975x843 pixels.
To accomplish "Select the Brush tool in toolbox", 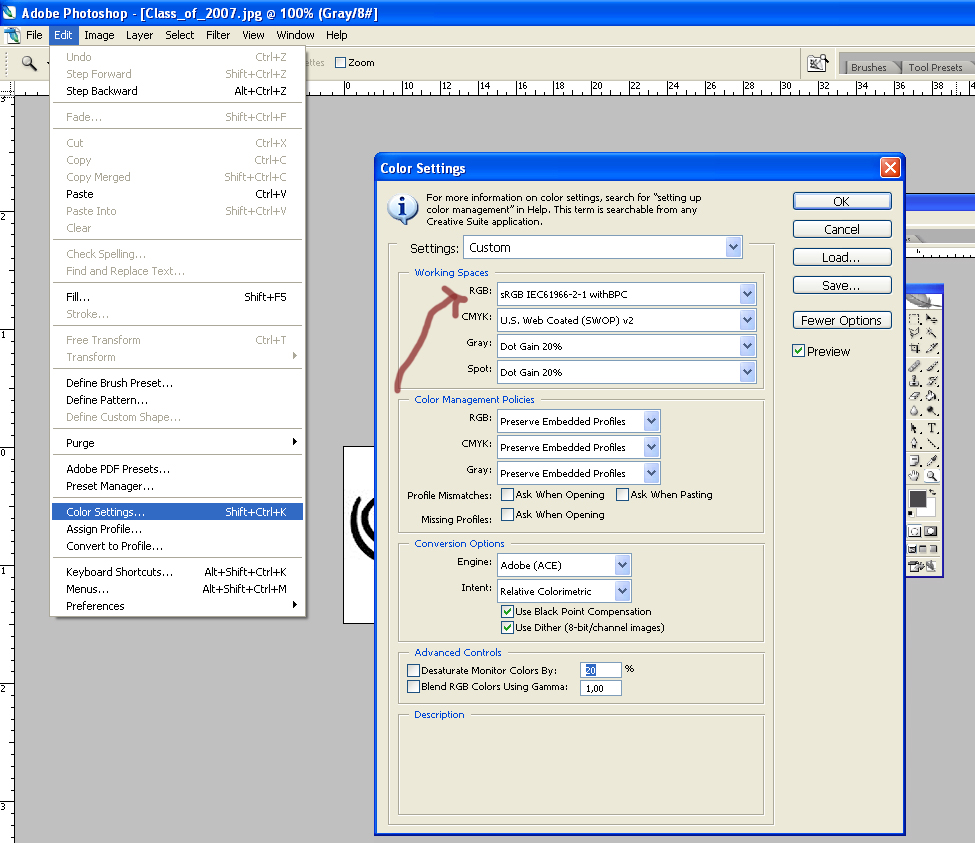I will click(931, 366).
